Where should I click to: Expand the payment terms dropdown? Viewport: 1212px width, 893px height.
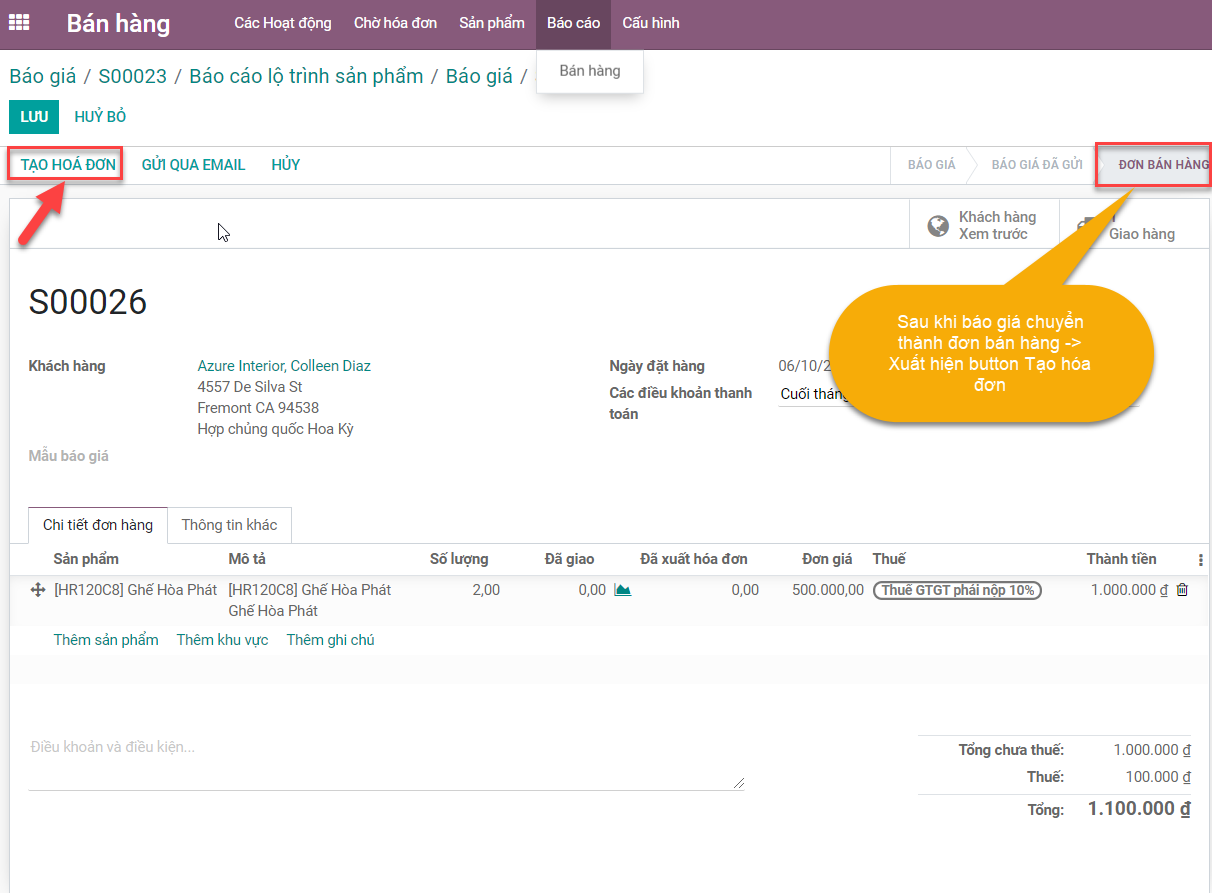[x=812, y=394]
